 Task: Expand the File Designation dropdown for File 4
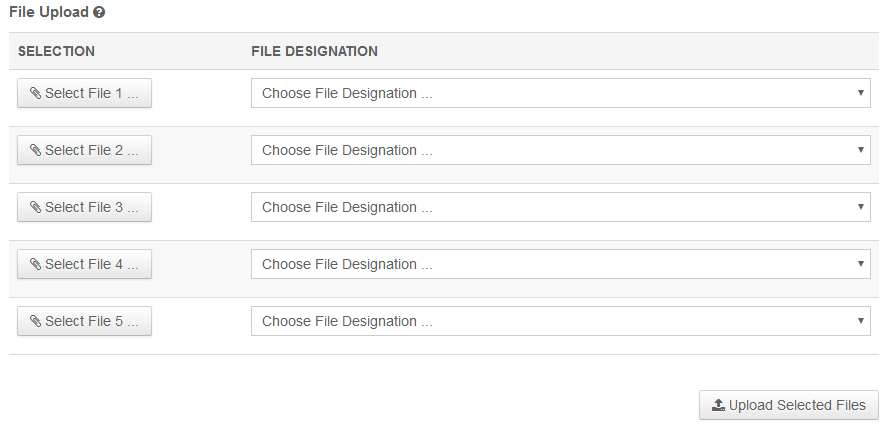(560, 264)
